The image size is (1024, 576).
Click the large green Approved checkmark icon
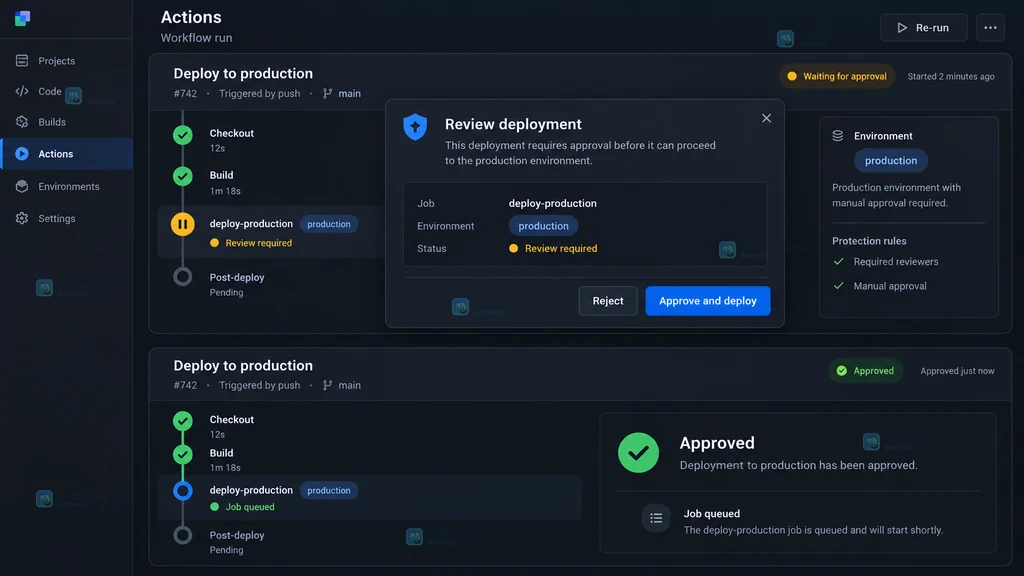(638, 453)
